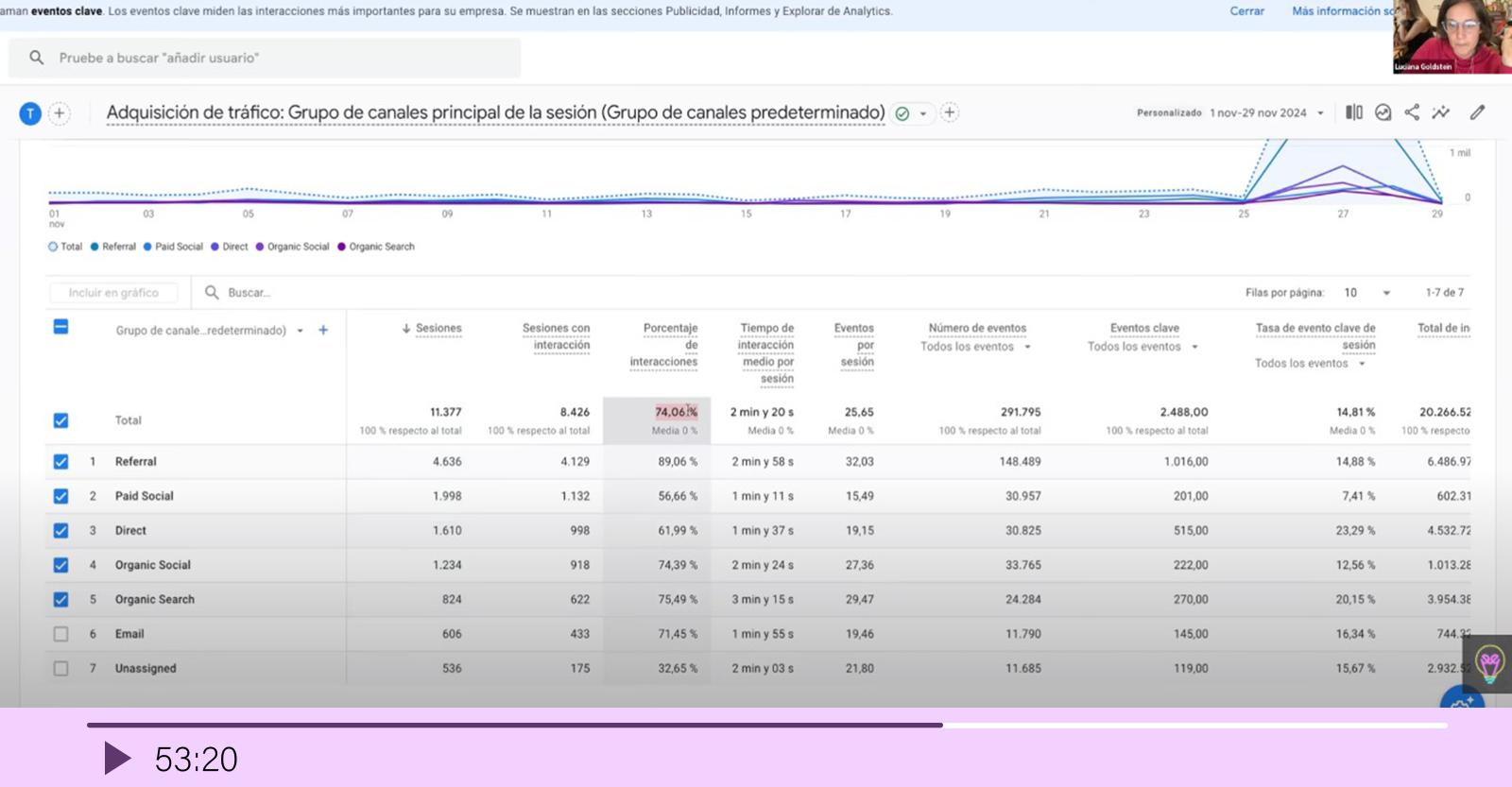1512x787 pixels.
Task: Sort by Sesiones column header
Action: pyautogui.click(x=438, y=329)
